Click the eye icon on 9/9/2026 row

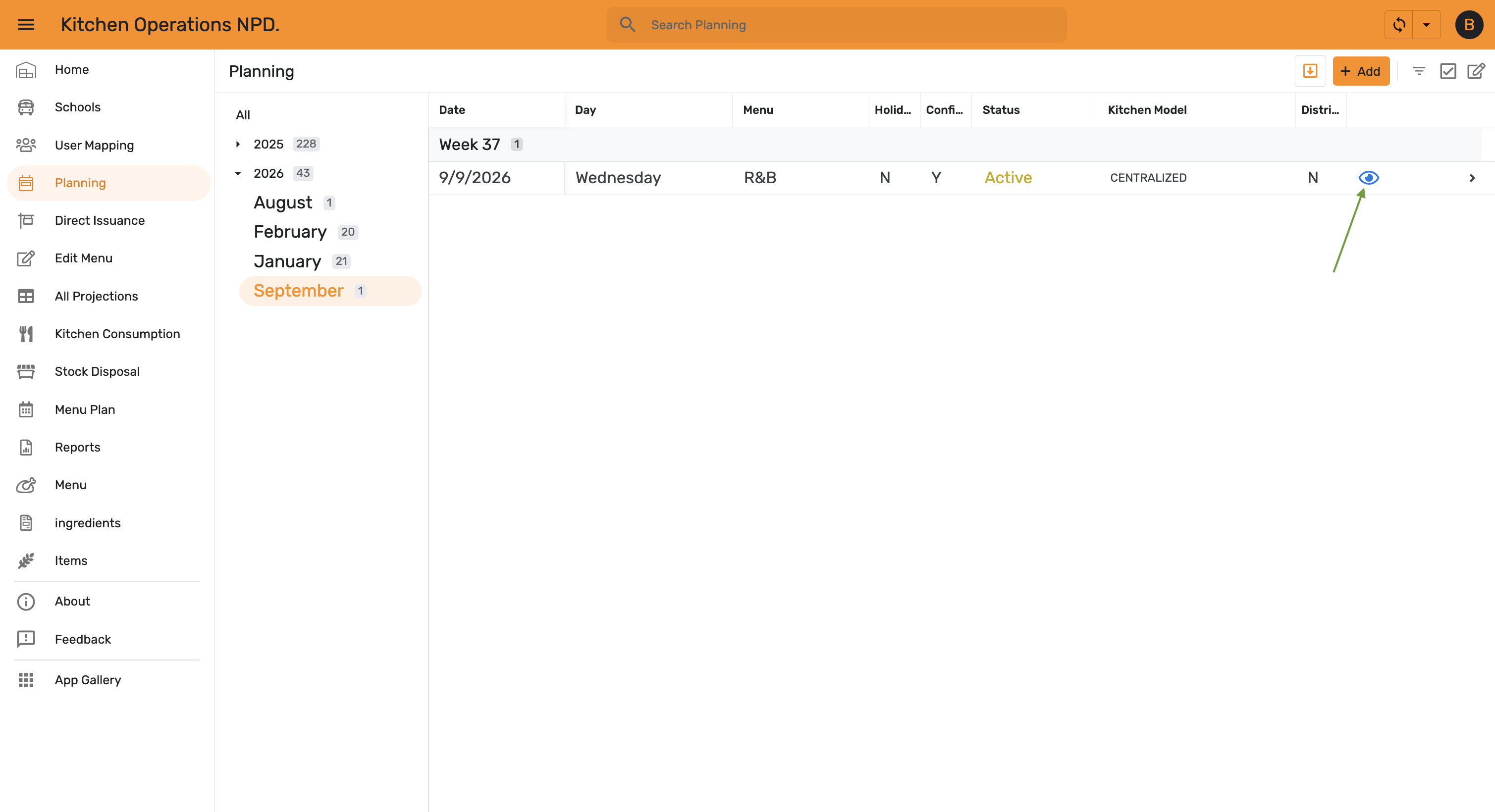(1369, 177)
